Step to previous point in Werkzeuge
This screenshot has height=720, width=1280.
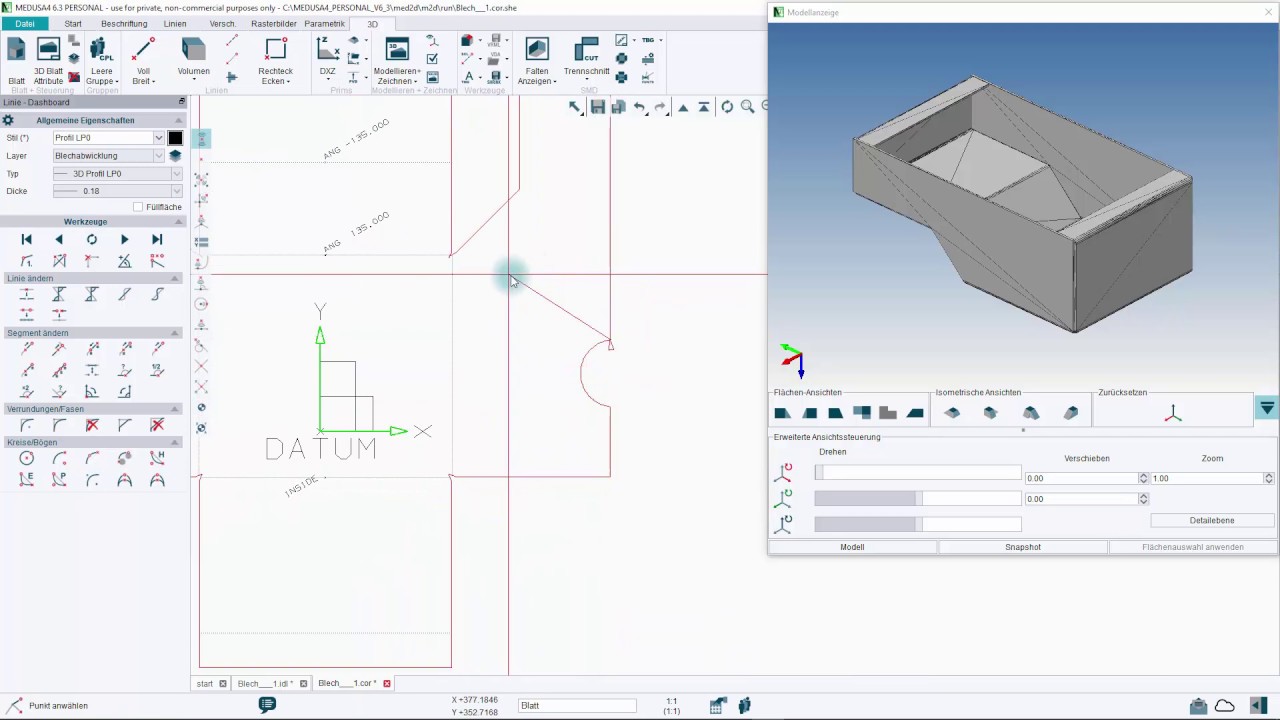click(x=59, y=240)
